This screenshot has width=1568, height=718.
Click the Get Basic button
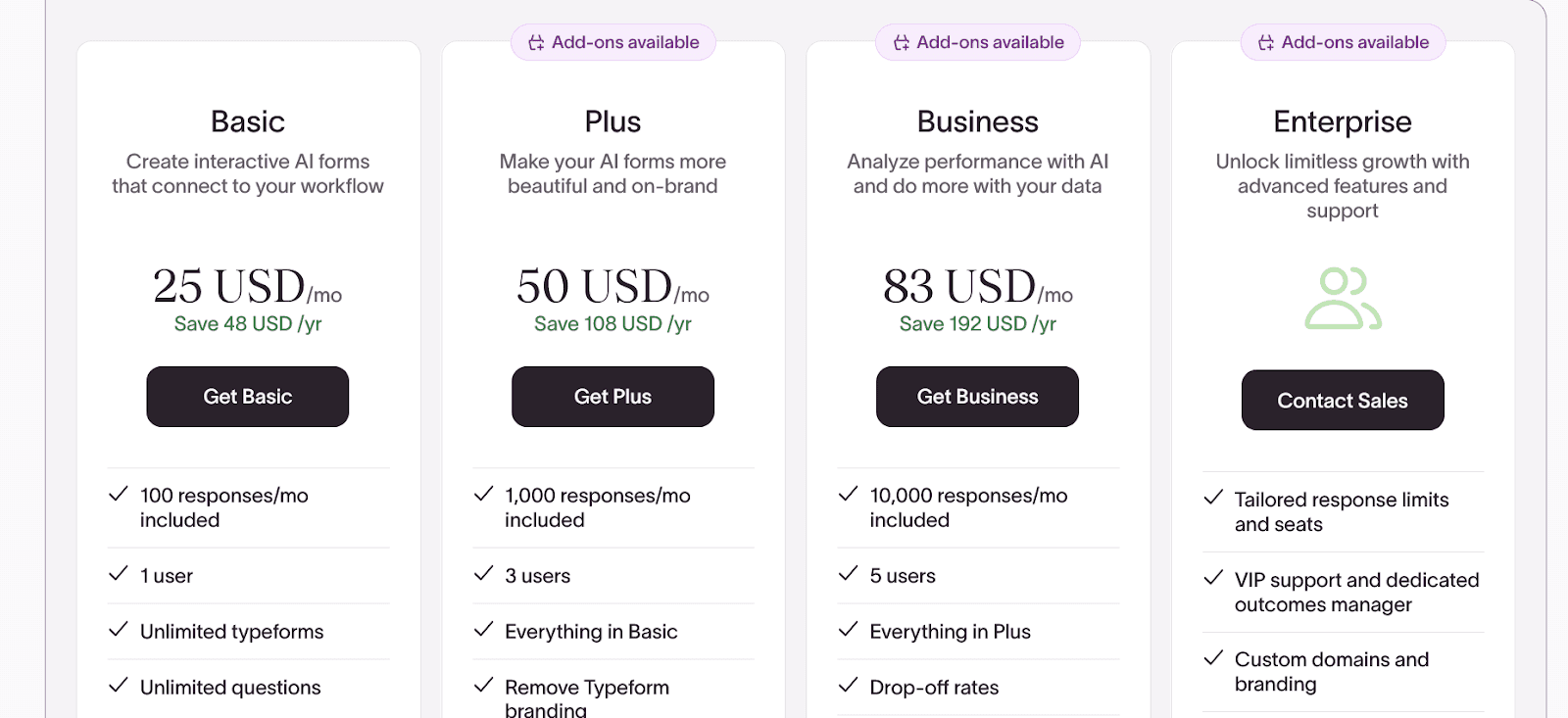(247, 397)
